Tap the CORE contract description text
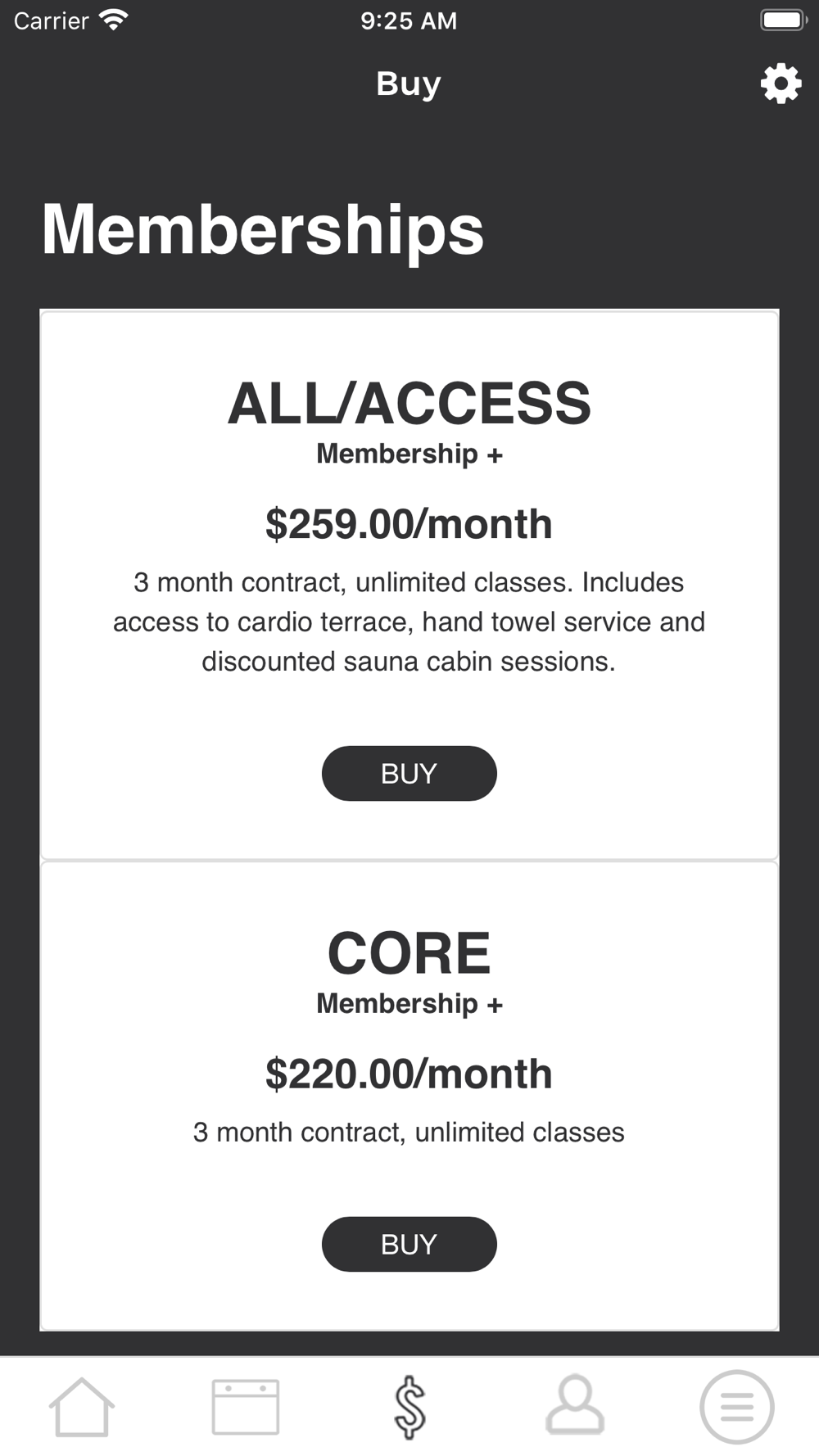The width and height of the screenshot is (819, 1456). pyautogui.click(x=409, y=1133)
